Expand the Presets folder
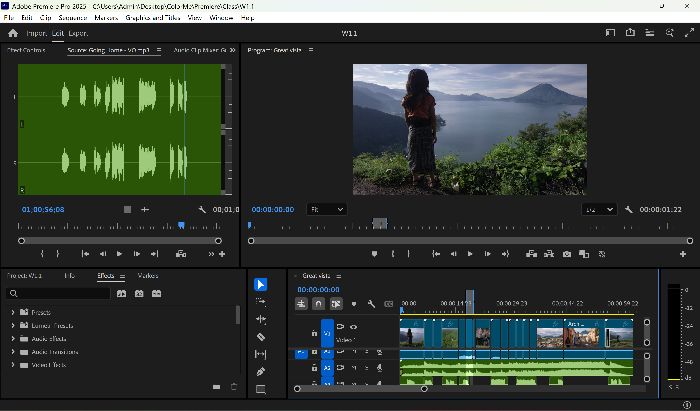Image resolution: width=700 pixels, height=411 pixels. 12,312
